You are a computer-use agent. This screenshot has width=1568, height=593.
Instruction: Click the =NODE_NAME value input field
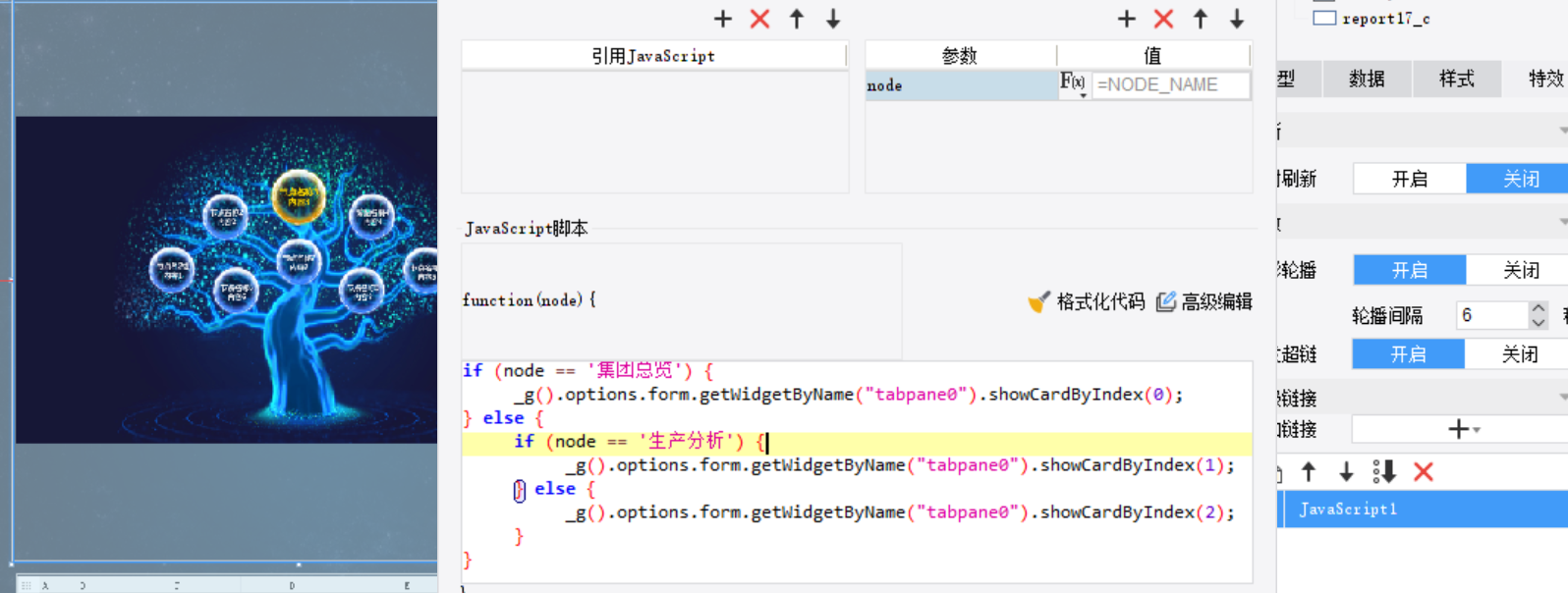click(x=1170, y=85)
